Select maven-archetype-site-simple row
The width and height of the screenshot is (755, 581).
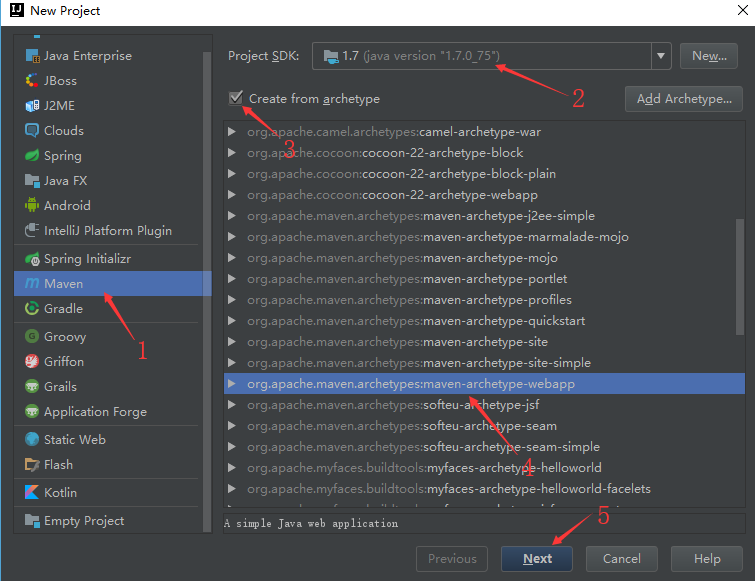click(x=484, y=363)
